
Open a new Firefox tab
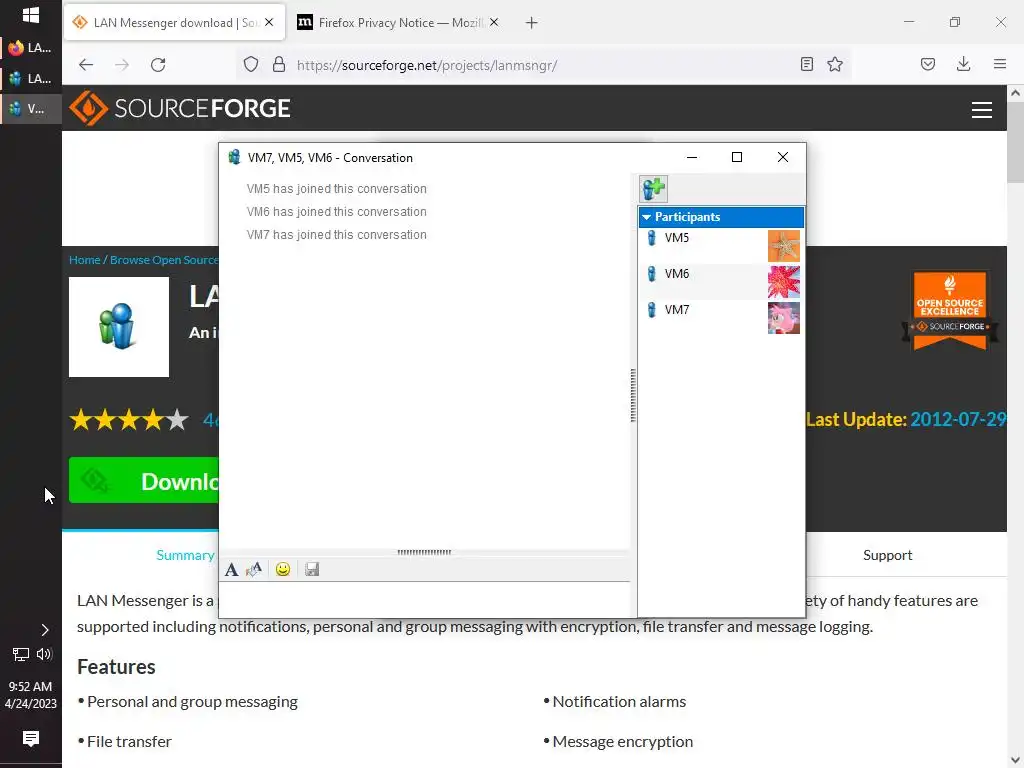[x=532, y=23]
